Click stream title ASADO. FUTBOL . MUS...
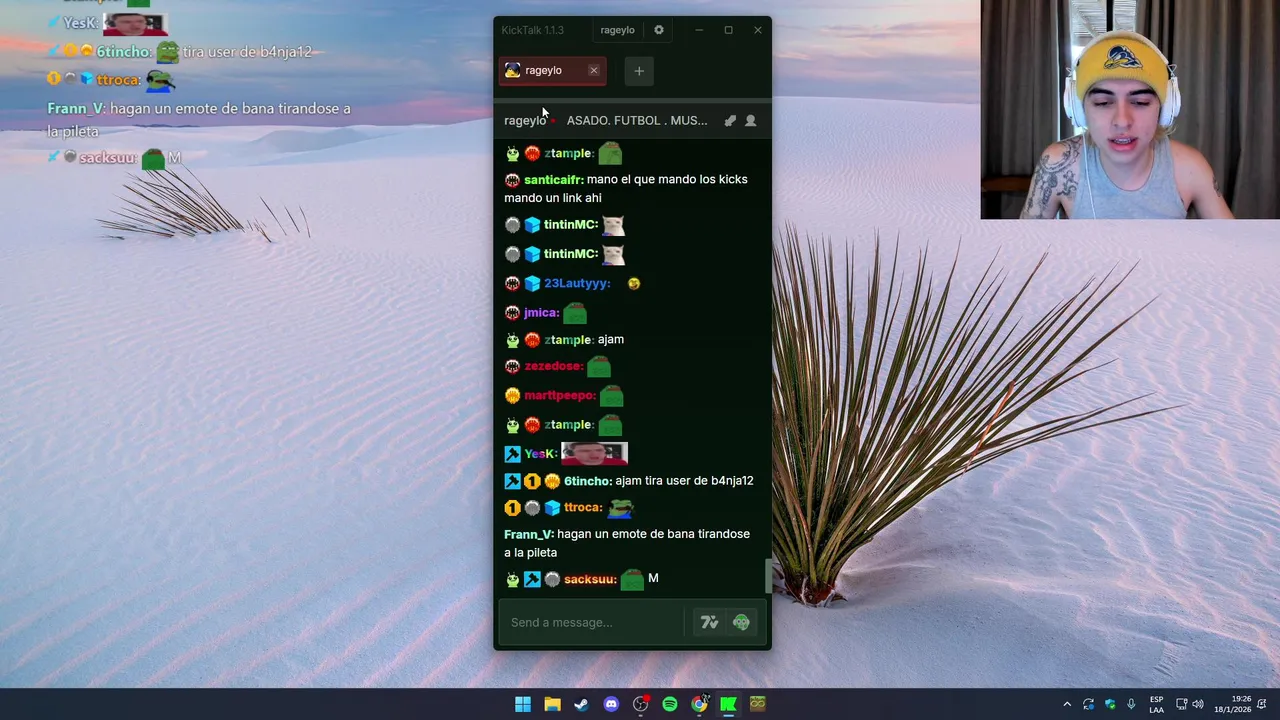 tap(637, 120)
